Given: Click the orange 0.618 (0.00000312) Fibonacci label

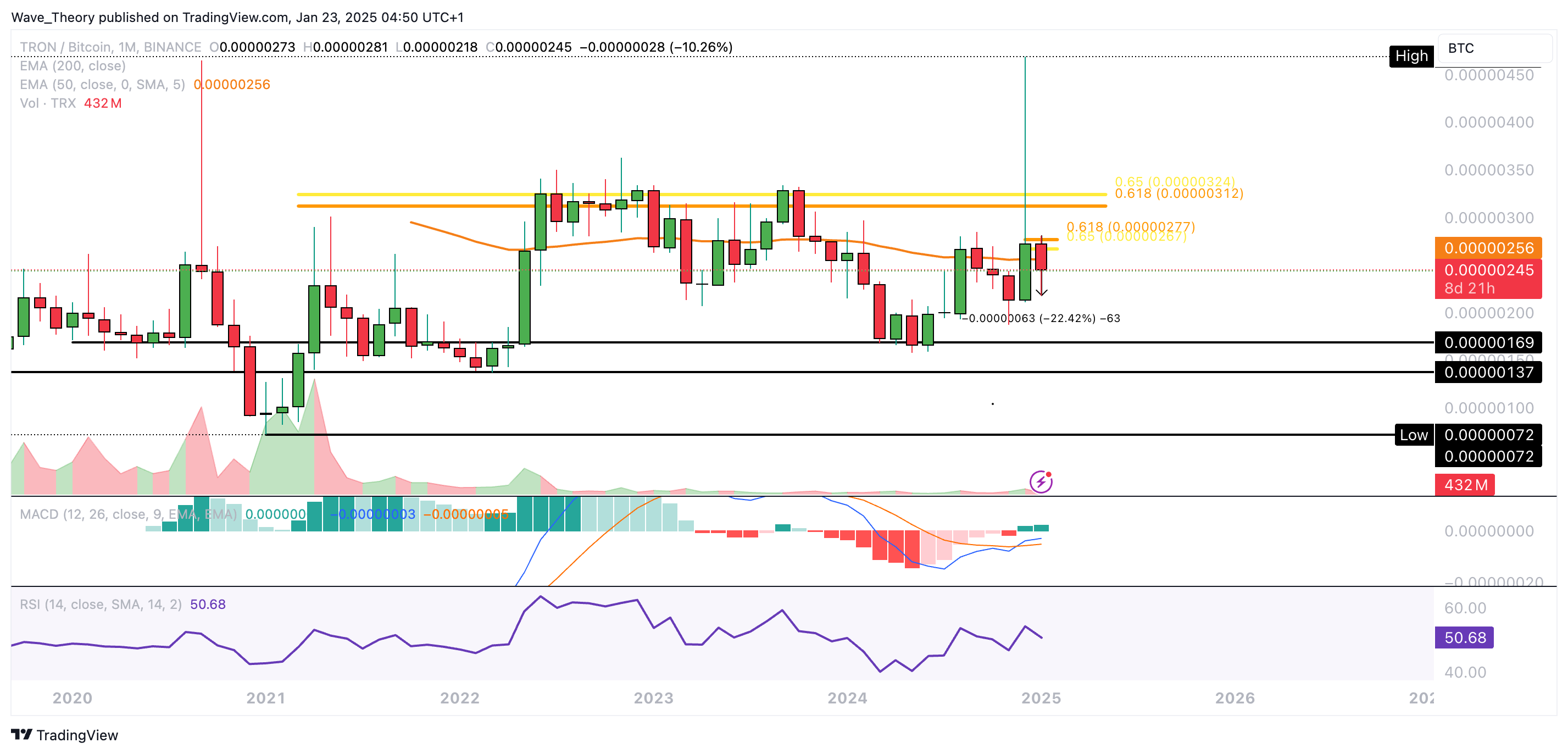Looking at the screenshot, I should [1178, 193].
